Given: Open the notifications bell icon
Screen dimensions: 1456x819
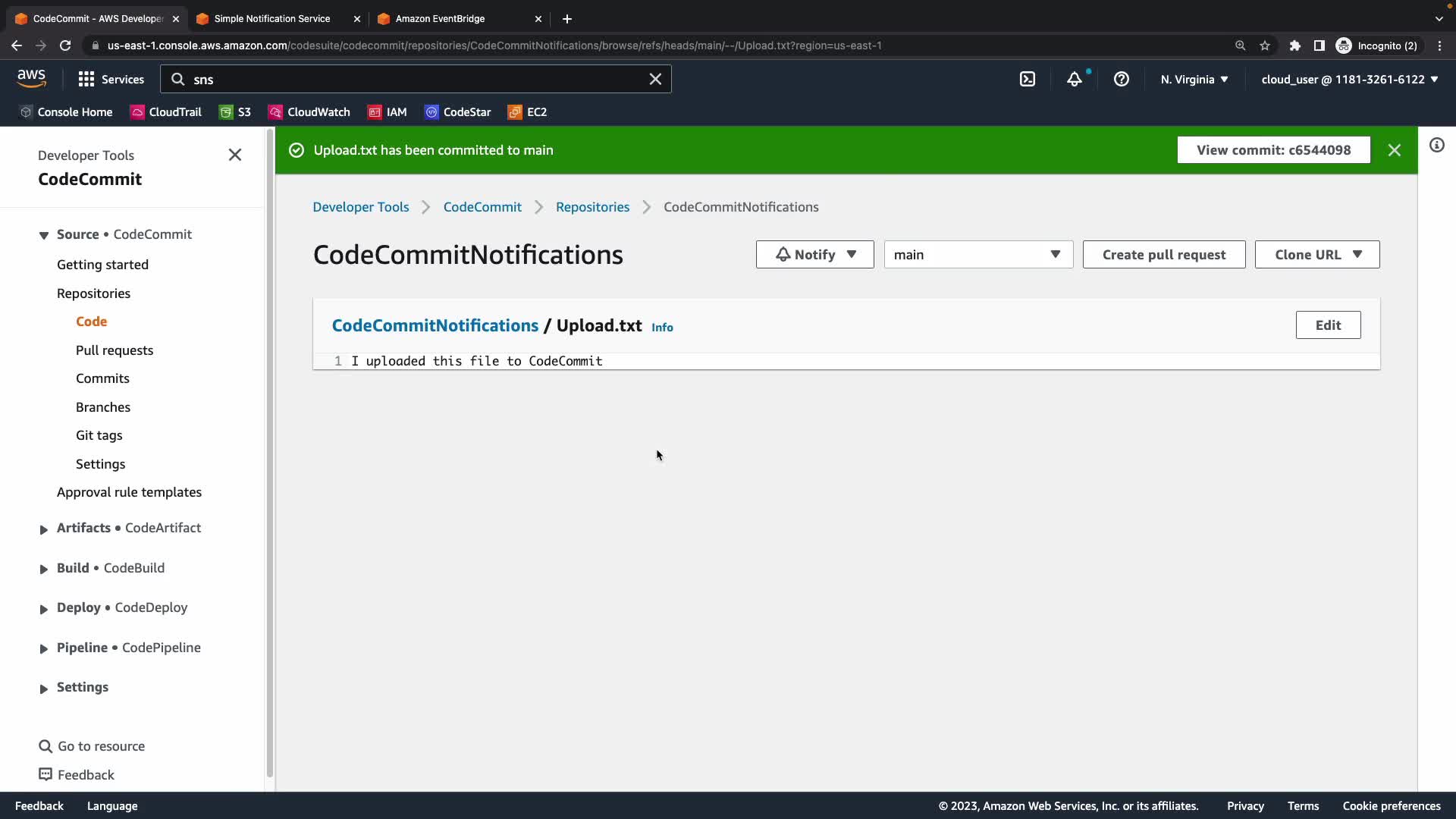Looking at the screenshot, I should click(x=1074, y=79).
